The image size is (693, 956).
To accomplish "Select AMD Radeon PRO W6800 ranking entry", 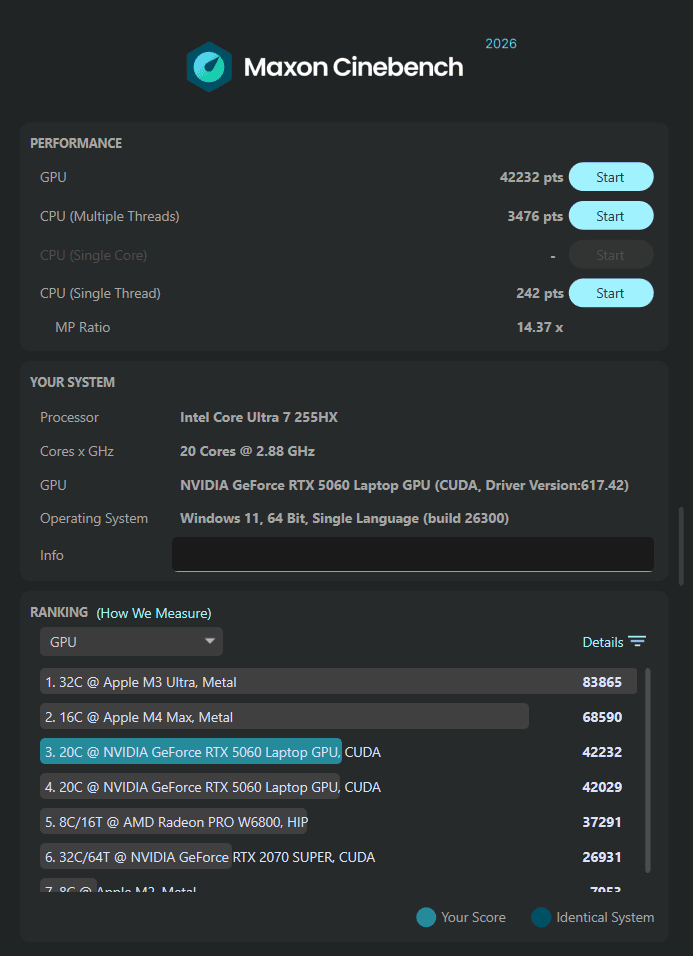I will (338, 822).
